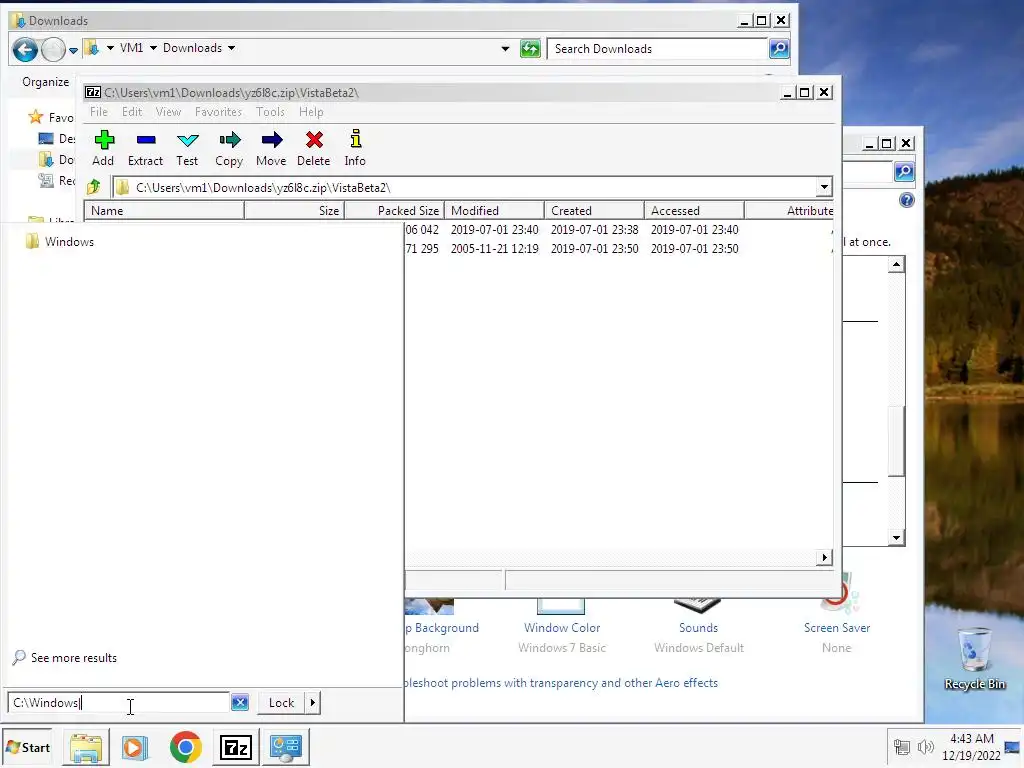The image size is (1024, 768).
Task: Sort by the Accessed column header
Action: (x=694, y=210)
